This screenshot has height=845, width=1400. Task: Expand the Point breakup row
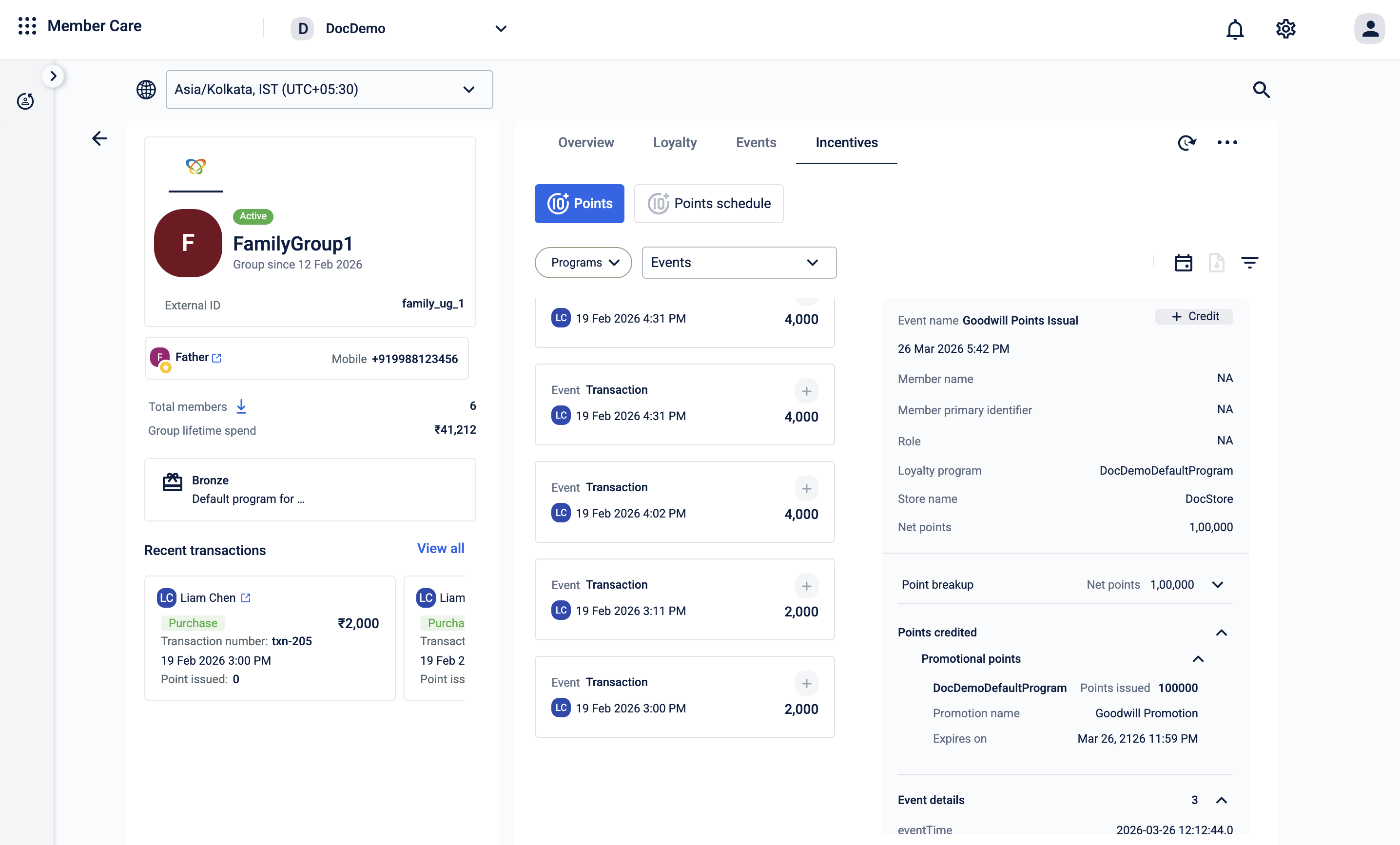point(1217,585)
